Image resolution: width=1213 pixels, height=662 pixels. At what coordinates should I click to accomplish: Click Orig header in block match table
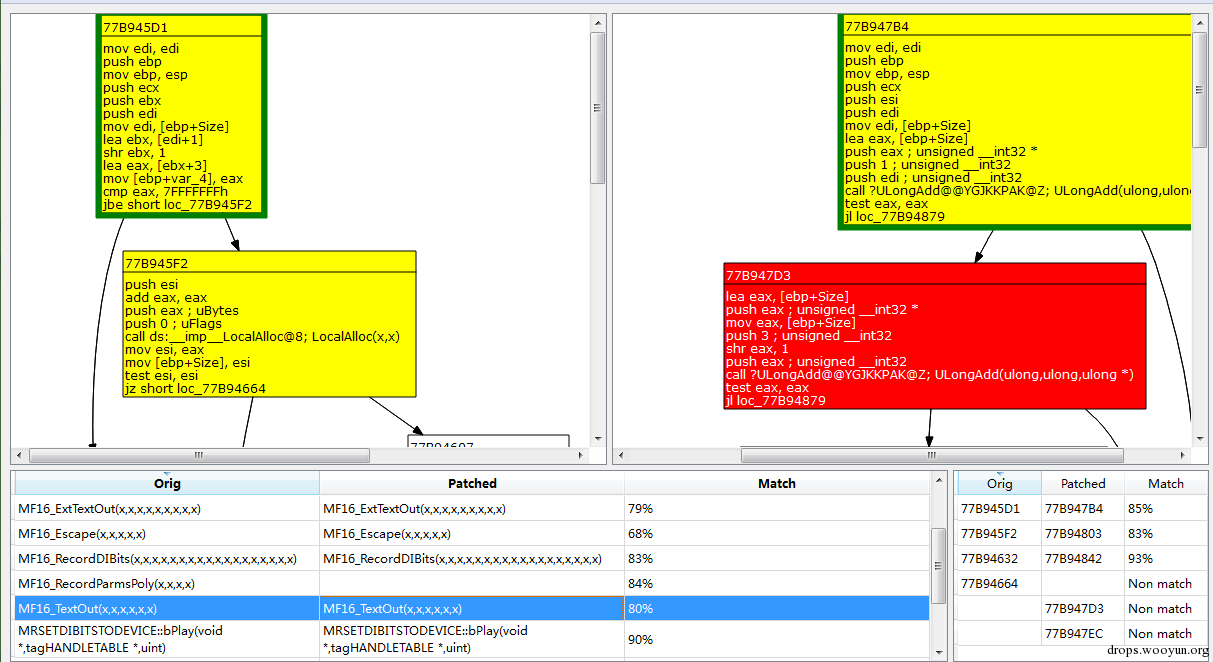click(999, 483)
